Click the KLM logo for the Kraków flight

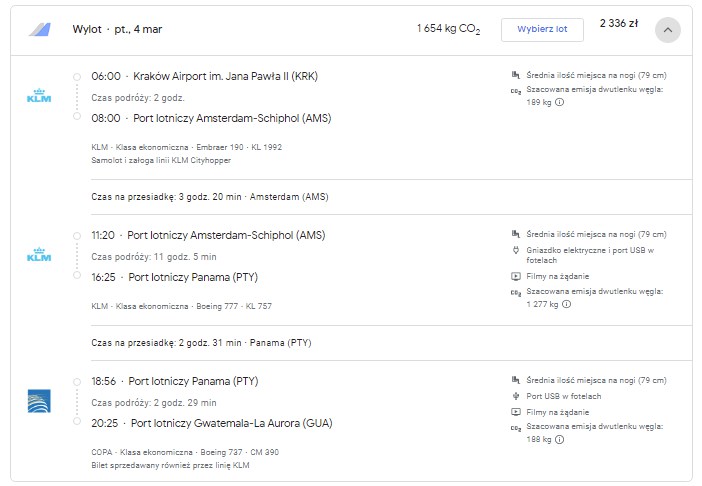39,96
